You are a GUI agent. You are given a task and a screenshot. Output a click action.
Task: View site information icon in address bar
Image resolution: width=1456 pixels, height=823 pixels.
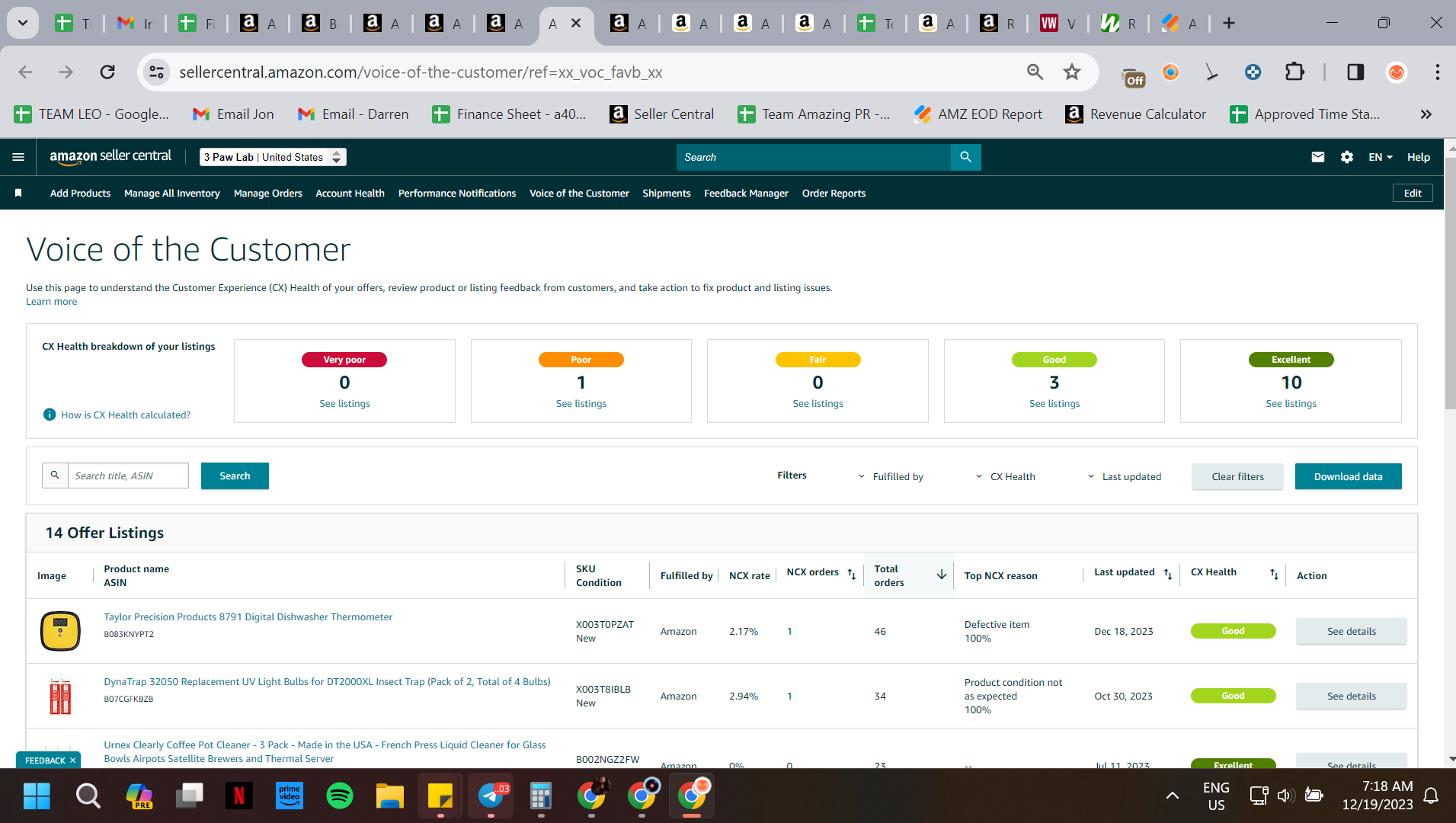156,72
